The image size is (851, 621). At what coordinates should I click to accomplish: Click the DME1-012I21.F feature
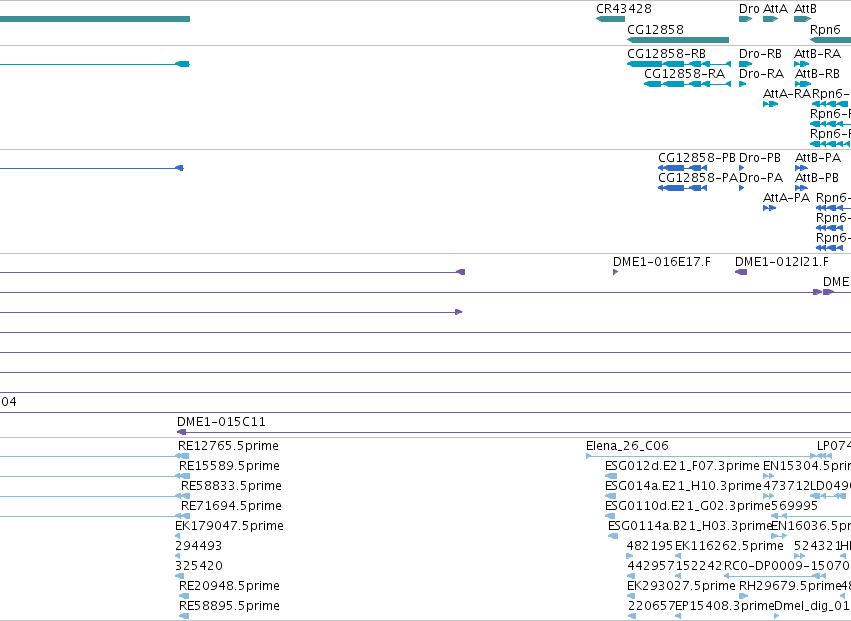(x=741, y=272)
